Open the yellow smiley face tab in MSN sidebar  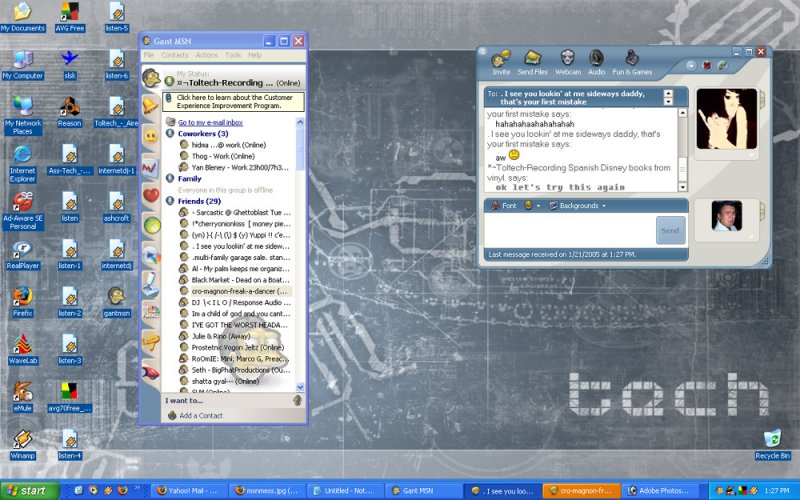[x=151, y=137]
